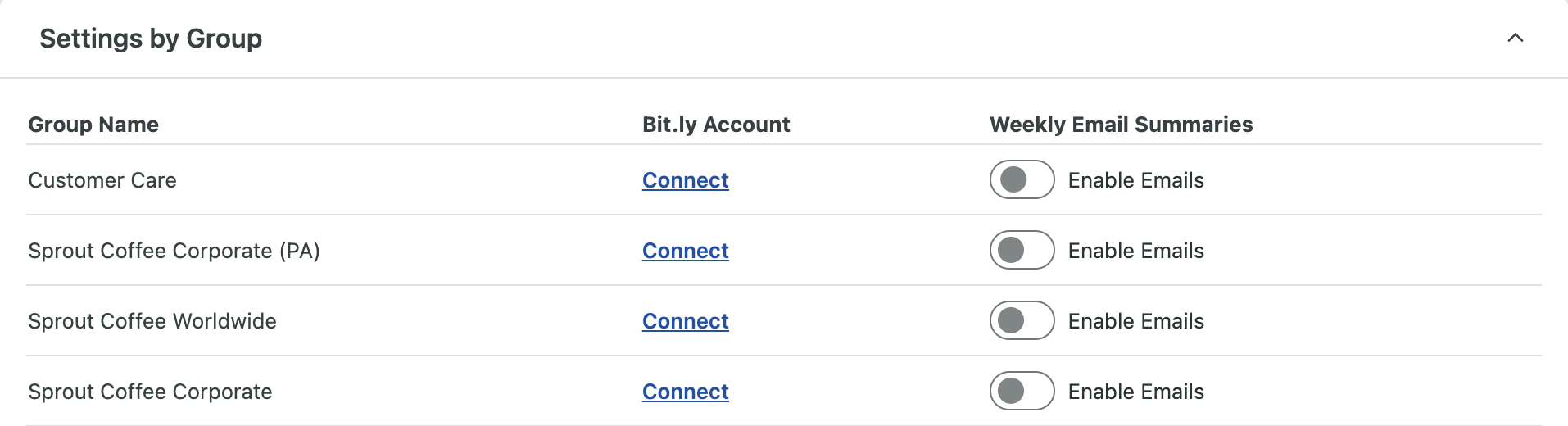Click Enable Emails label for Sprout Coffee Corporate
Screen dimensions: 1568x426
(1135, 392)
